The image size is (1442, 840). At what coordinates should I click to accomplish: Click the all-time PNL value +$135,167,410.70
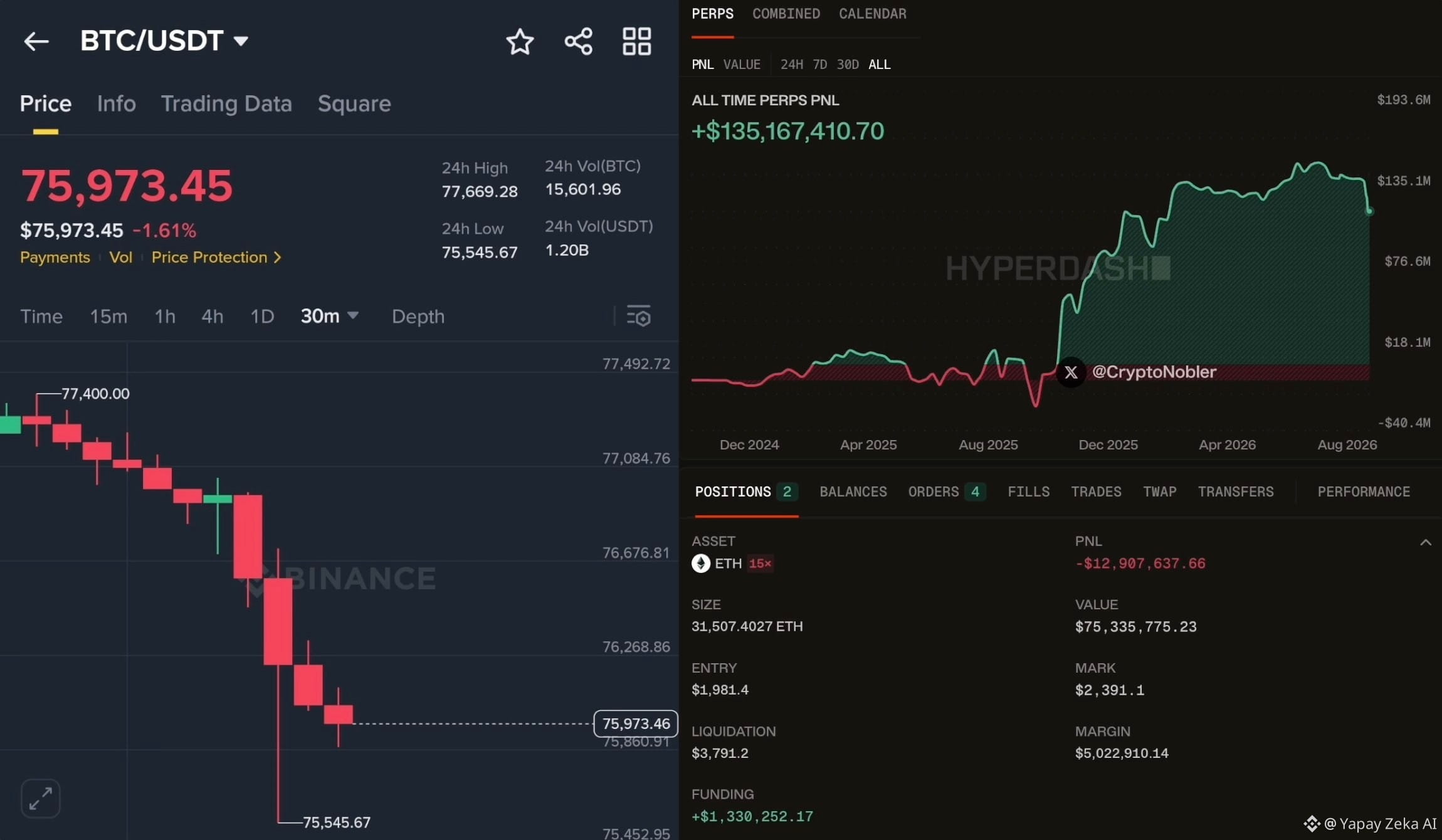tap(787, 131)
